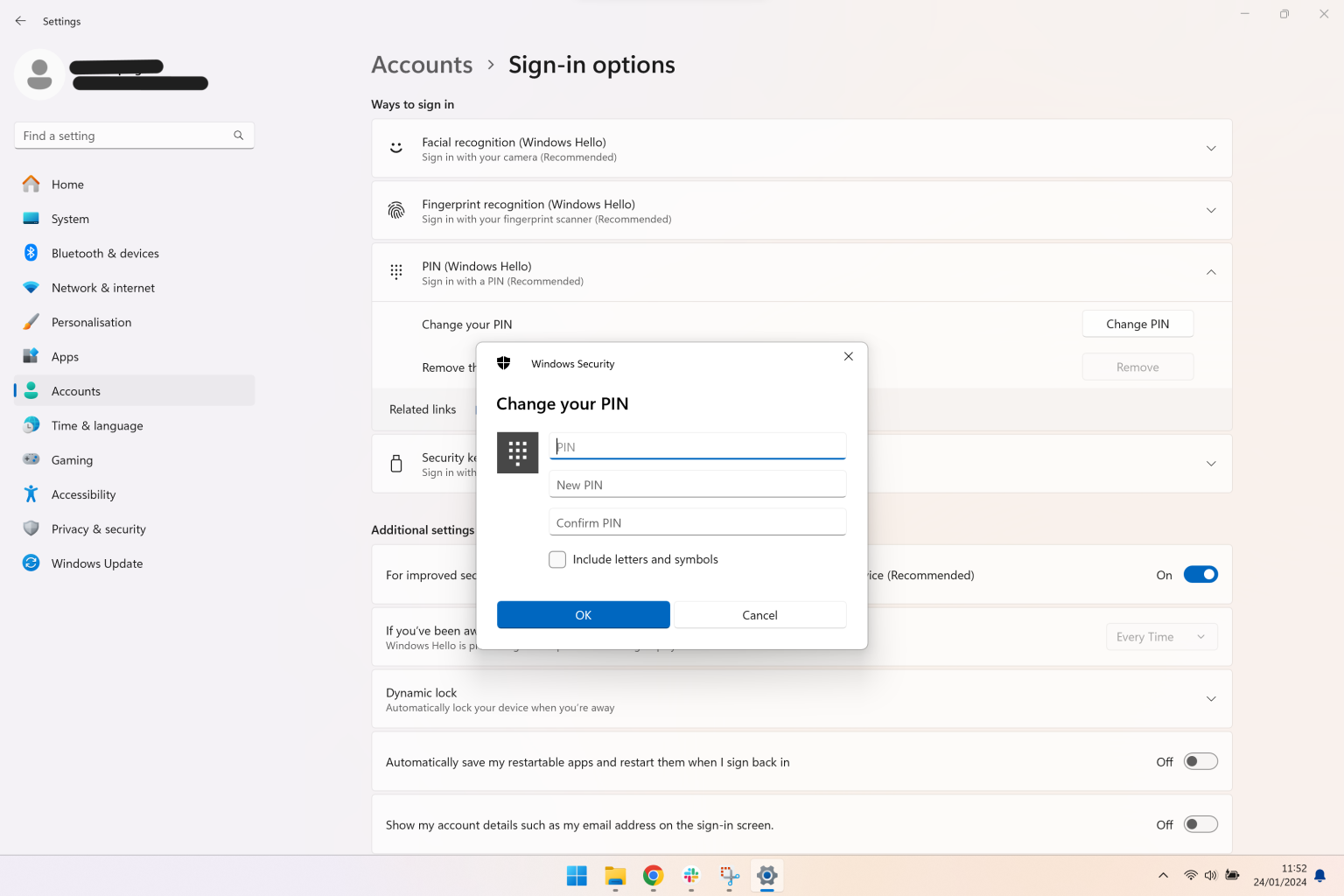Open Home in the settings sidebar
The height and width of the screenshot is (896, 1344).
(135, 184)
